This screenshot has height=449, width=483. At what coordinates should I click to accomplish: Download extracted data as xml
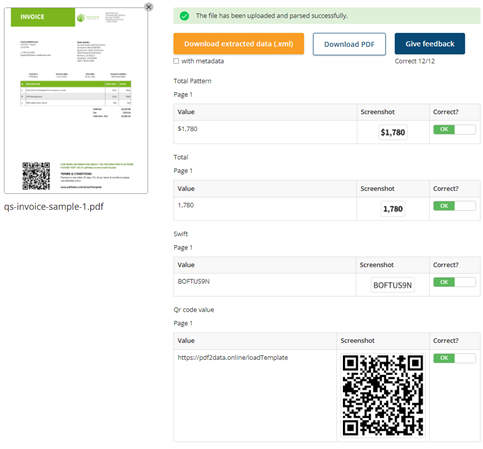point(239,44)
